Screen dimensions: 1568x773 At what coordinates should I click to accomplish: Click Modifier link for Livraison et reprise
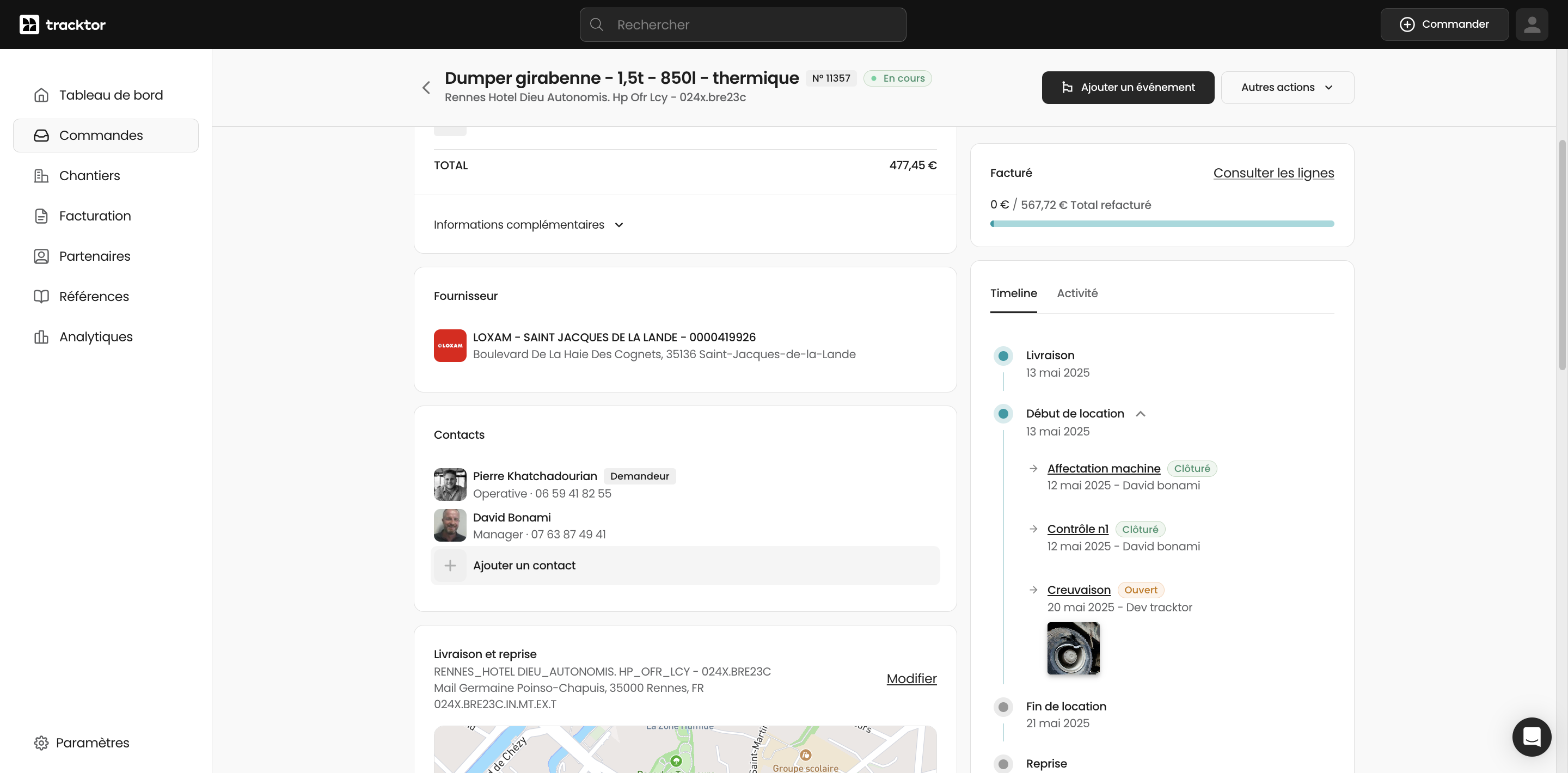point(911,679)
